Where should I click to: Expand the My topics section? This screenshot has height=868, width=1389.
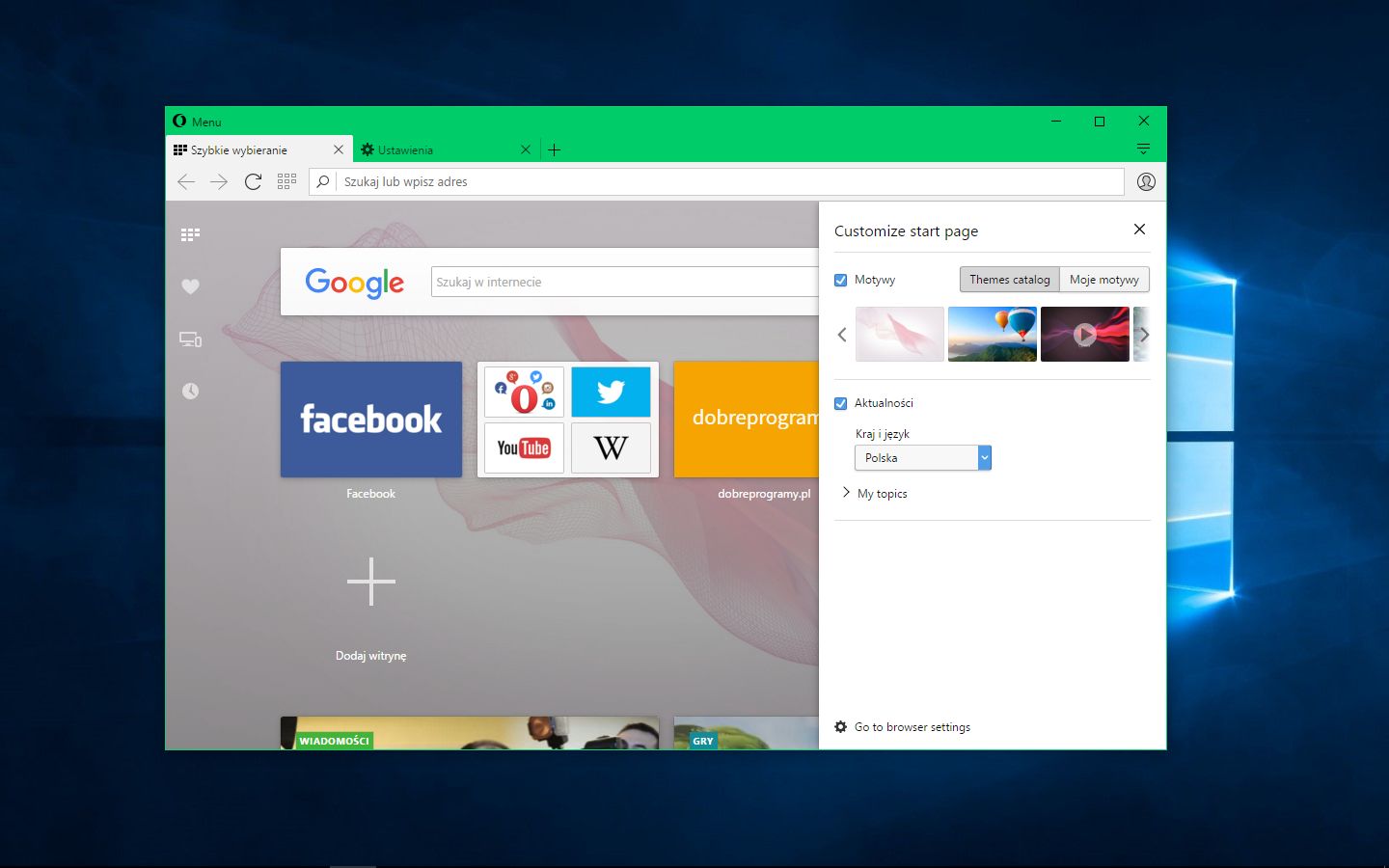[874, 493]
